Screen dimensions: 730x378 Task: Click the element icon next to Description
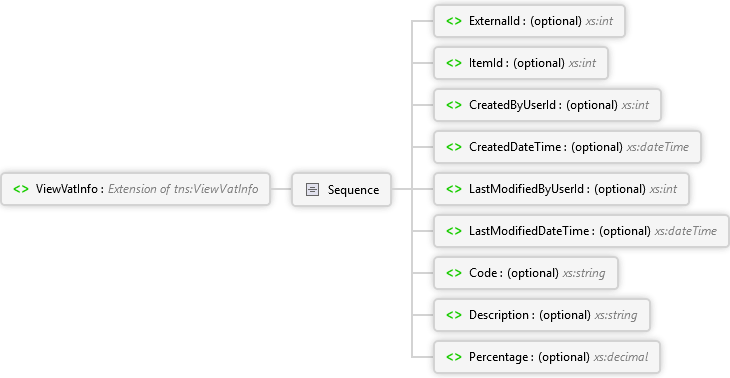pyautogui.click(x=454, y=315)
